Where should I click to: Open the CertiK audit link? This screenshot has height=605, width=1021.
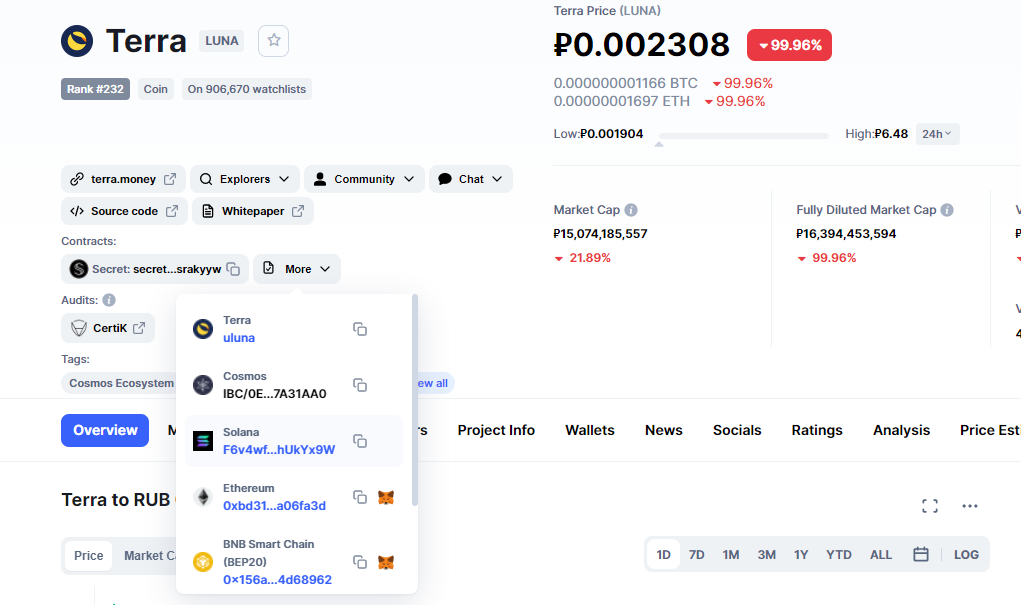(108, 328)
